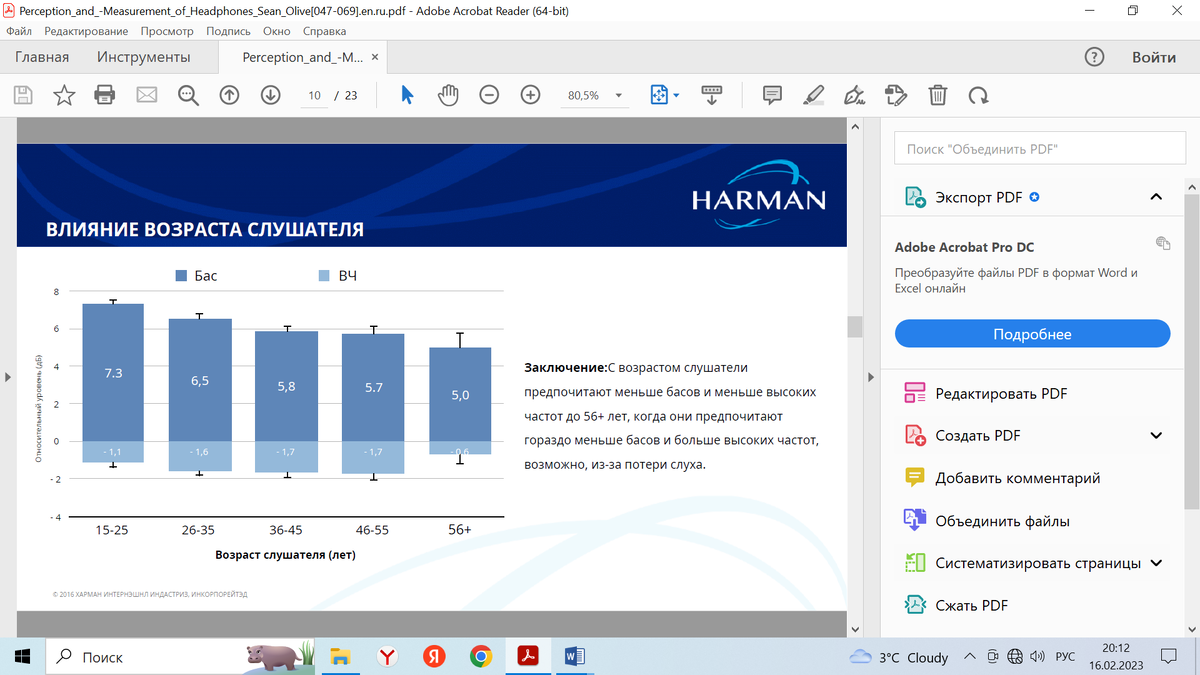The image size is (1200, 675).
Task: Close the Perception_and_-M... document tab
Action: coord(375,57)
